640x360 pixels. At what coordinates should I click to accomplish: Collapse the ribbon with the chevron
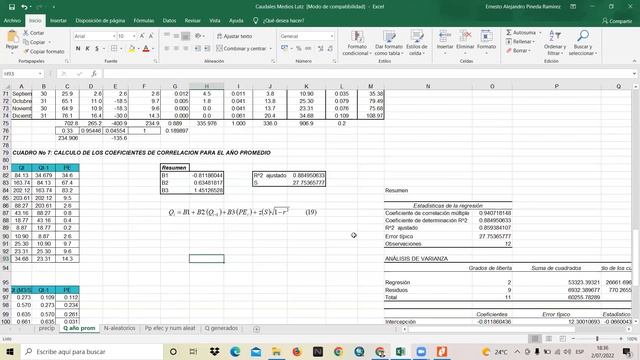click(x=634, y=61)
